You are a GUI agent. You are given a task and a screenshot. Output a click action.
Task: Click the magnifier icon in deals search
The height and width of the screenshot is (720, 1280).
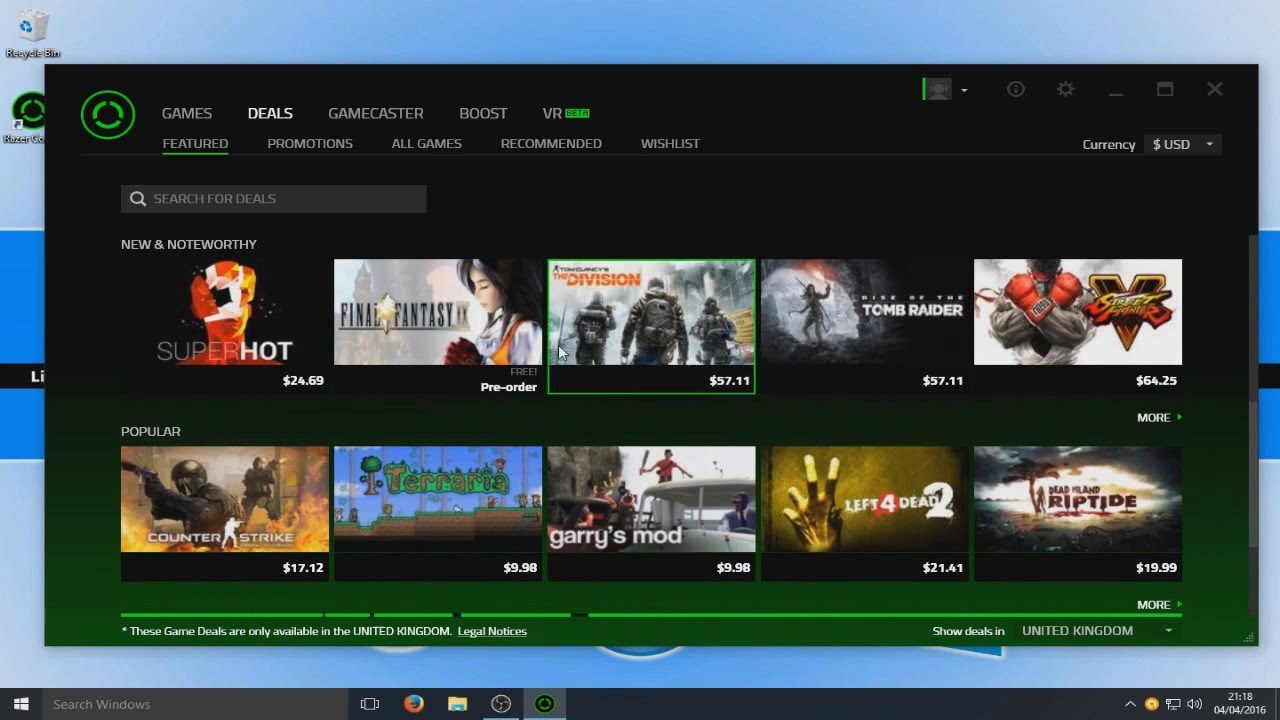coord(138,199)
